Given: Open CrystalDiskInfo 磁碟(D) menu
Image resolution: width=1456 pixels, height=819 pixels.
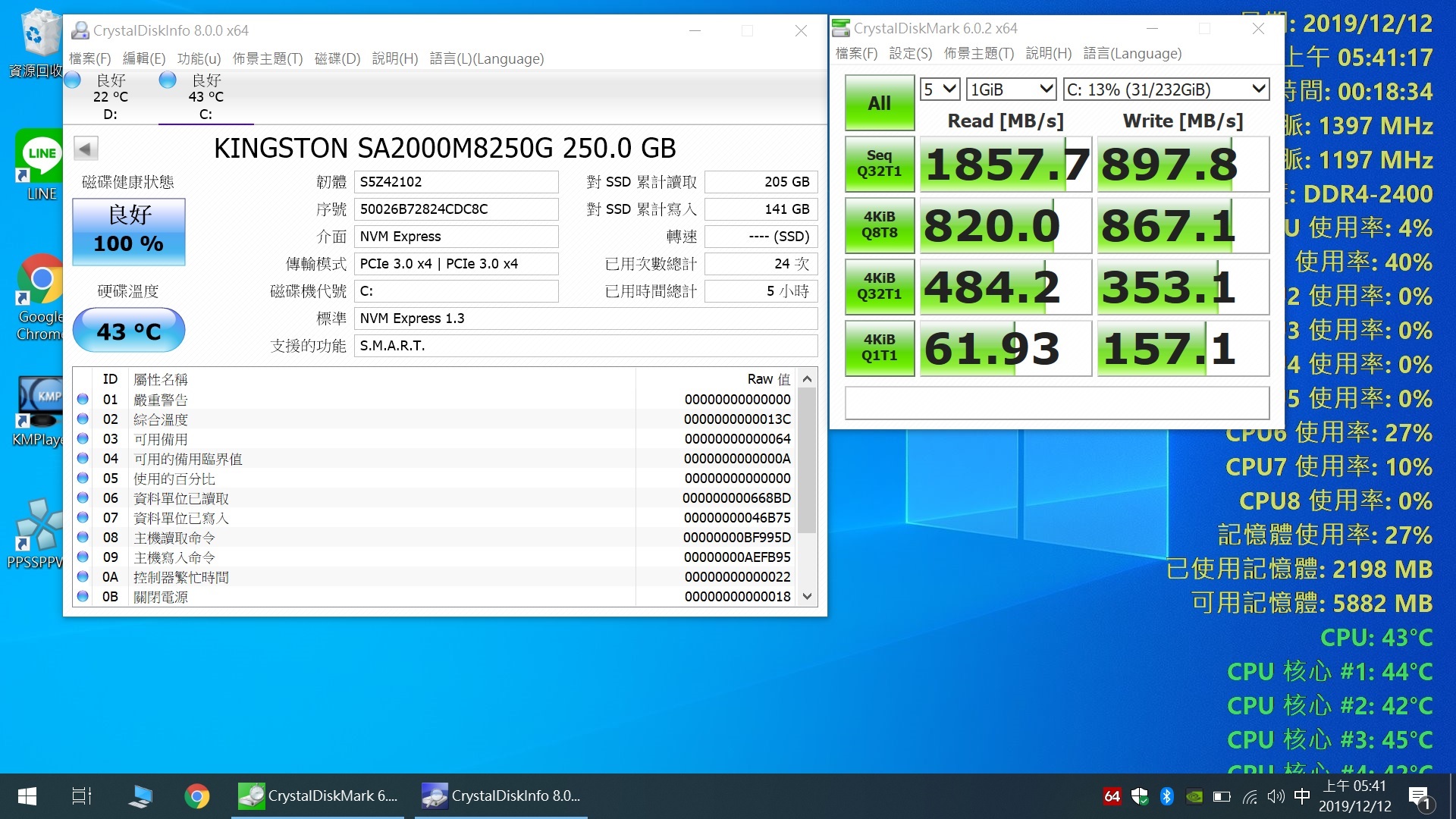Looking at the screenshot, I should 337,58.
